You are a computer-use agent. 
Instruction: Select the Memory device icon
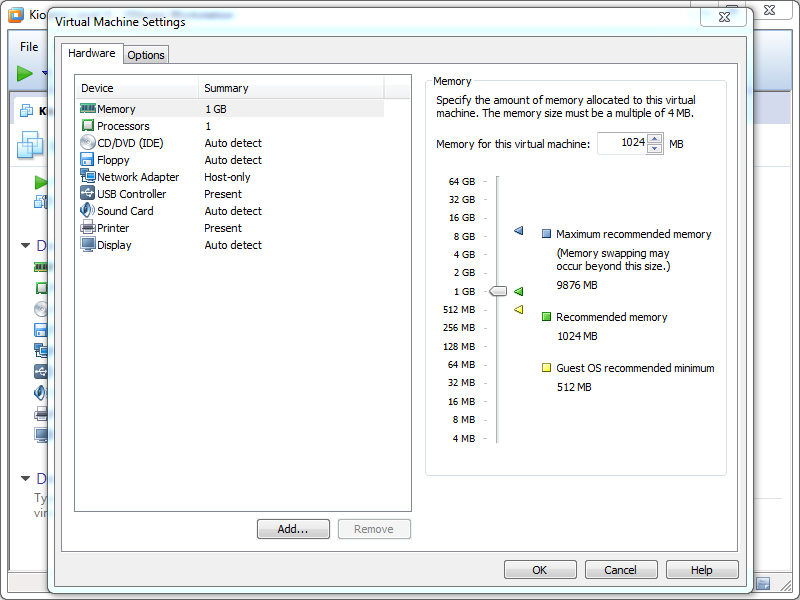pyautogui.click(x=88, y=109)
